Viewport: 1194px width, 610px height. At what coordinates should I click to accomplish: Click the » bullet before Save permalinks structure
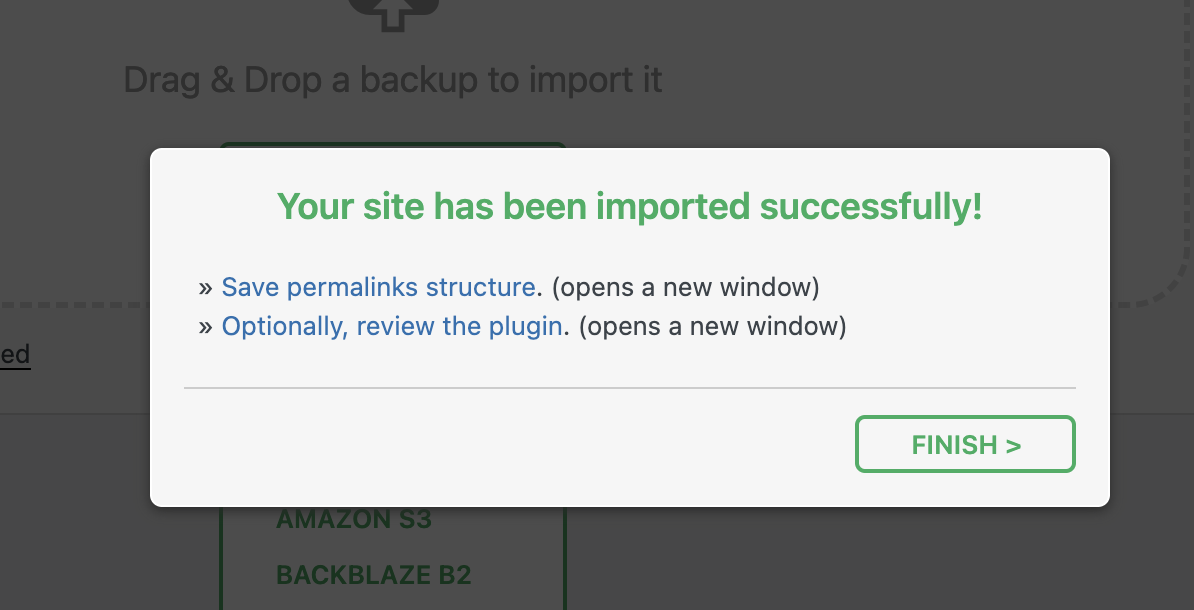[x=206, y=288]
